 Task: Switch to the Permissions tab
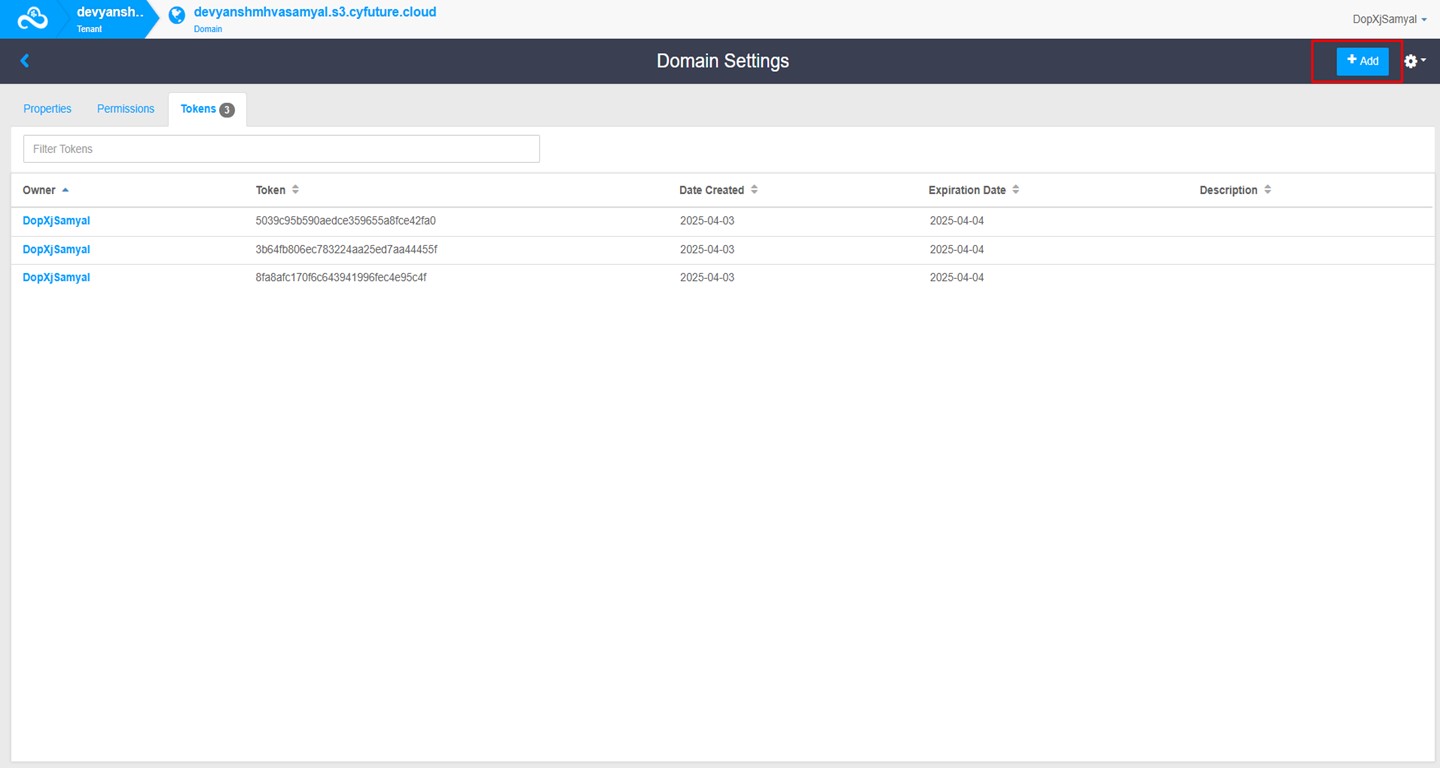[125, 108]
